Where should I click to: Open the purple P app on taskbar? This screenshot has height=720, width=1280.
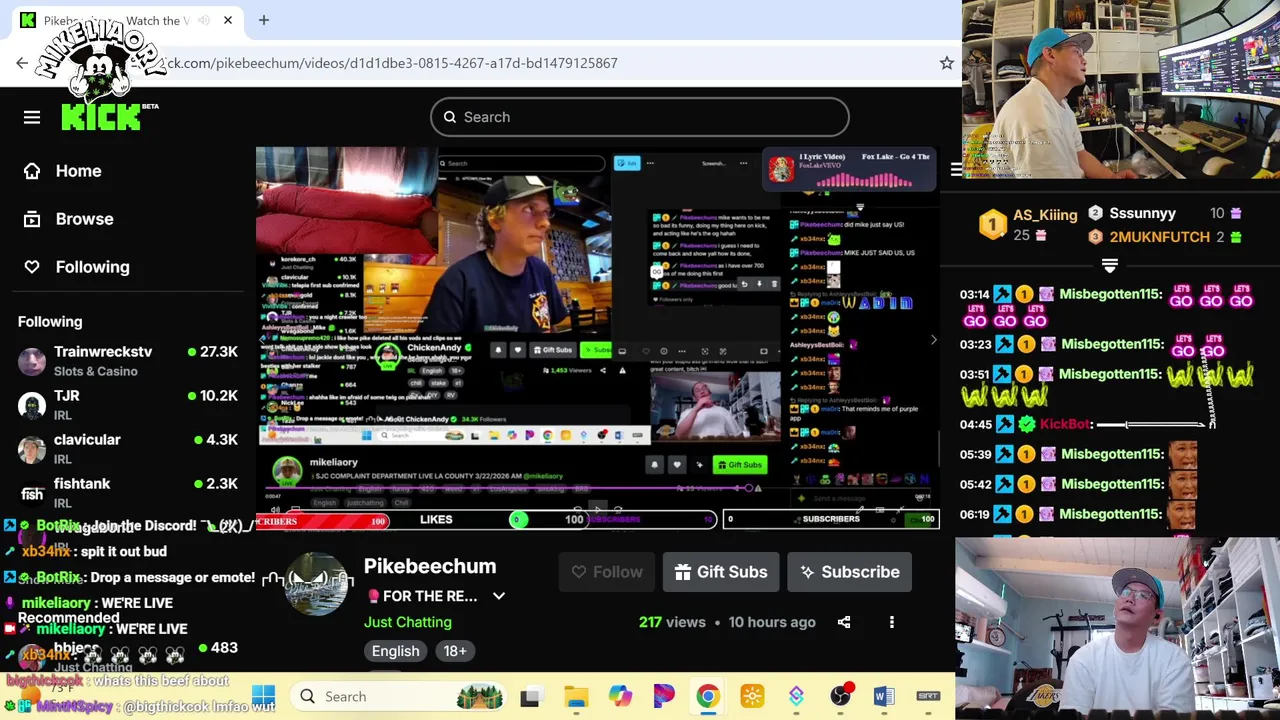[664, 696]
